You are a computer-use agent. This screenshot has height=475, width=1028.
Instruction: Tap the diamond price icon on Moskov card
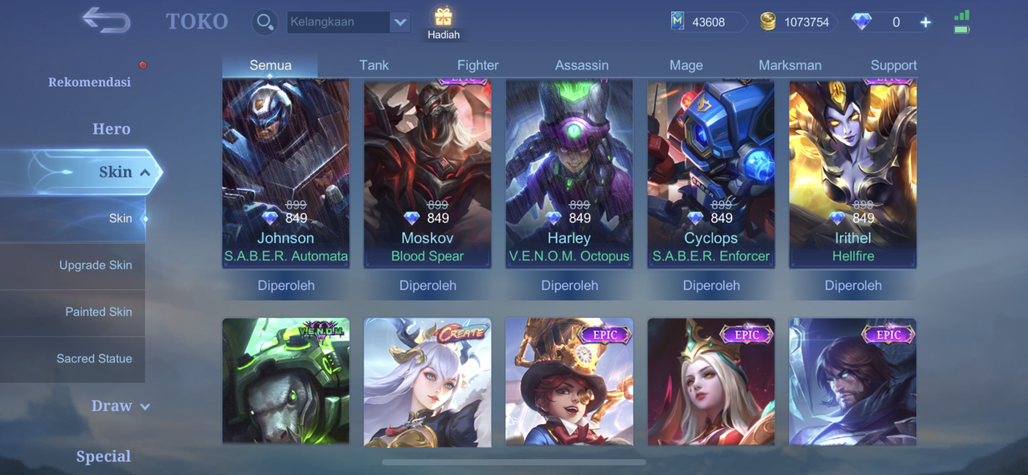pos(412,218)
